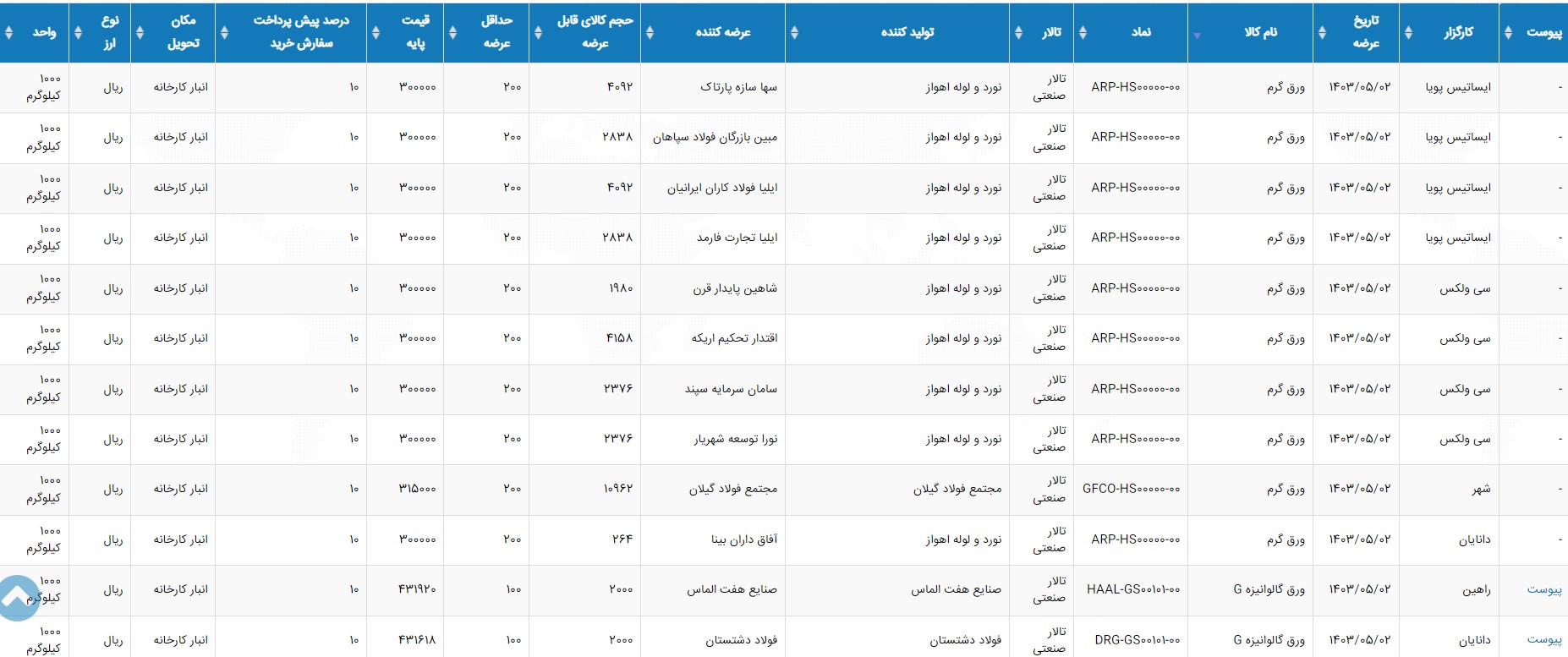Screen dimensions: 1568x657
Task: Select supplier سامان سرمایه سپند cell
Action: (731, 389)
